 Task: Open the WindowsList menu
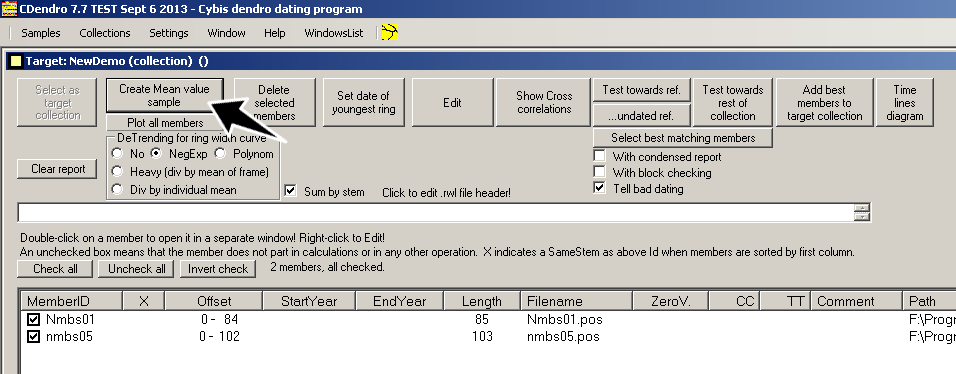click(334, 33)
